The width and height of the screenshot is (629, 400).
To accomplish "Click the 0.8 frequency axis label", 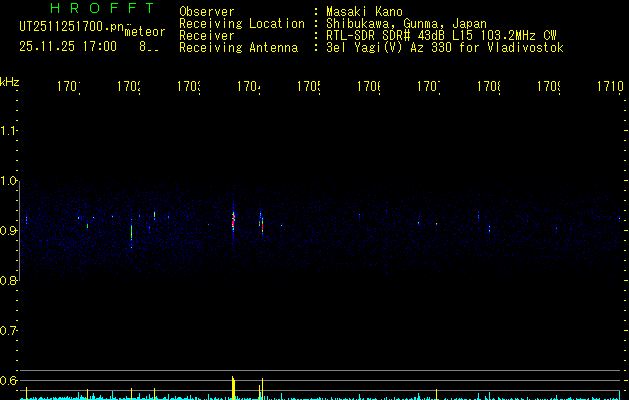I will click(8, 280).
